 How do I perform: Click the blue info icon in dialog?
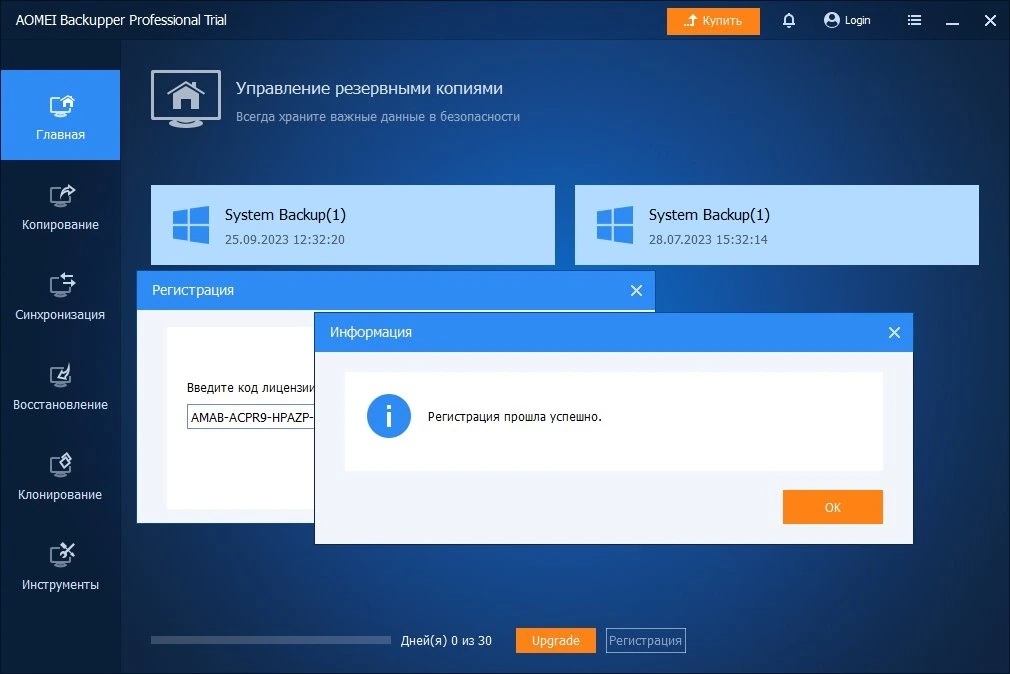coord(388,416)
